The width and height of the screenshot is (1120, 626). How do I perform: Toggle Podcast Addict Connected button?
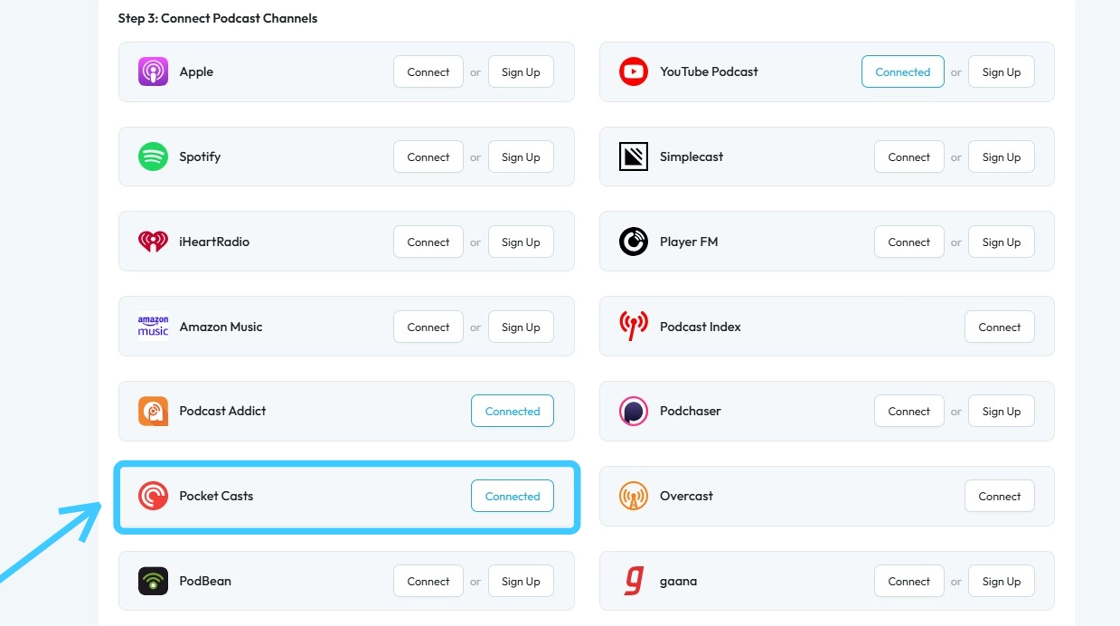[512, 411]
